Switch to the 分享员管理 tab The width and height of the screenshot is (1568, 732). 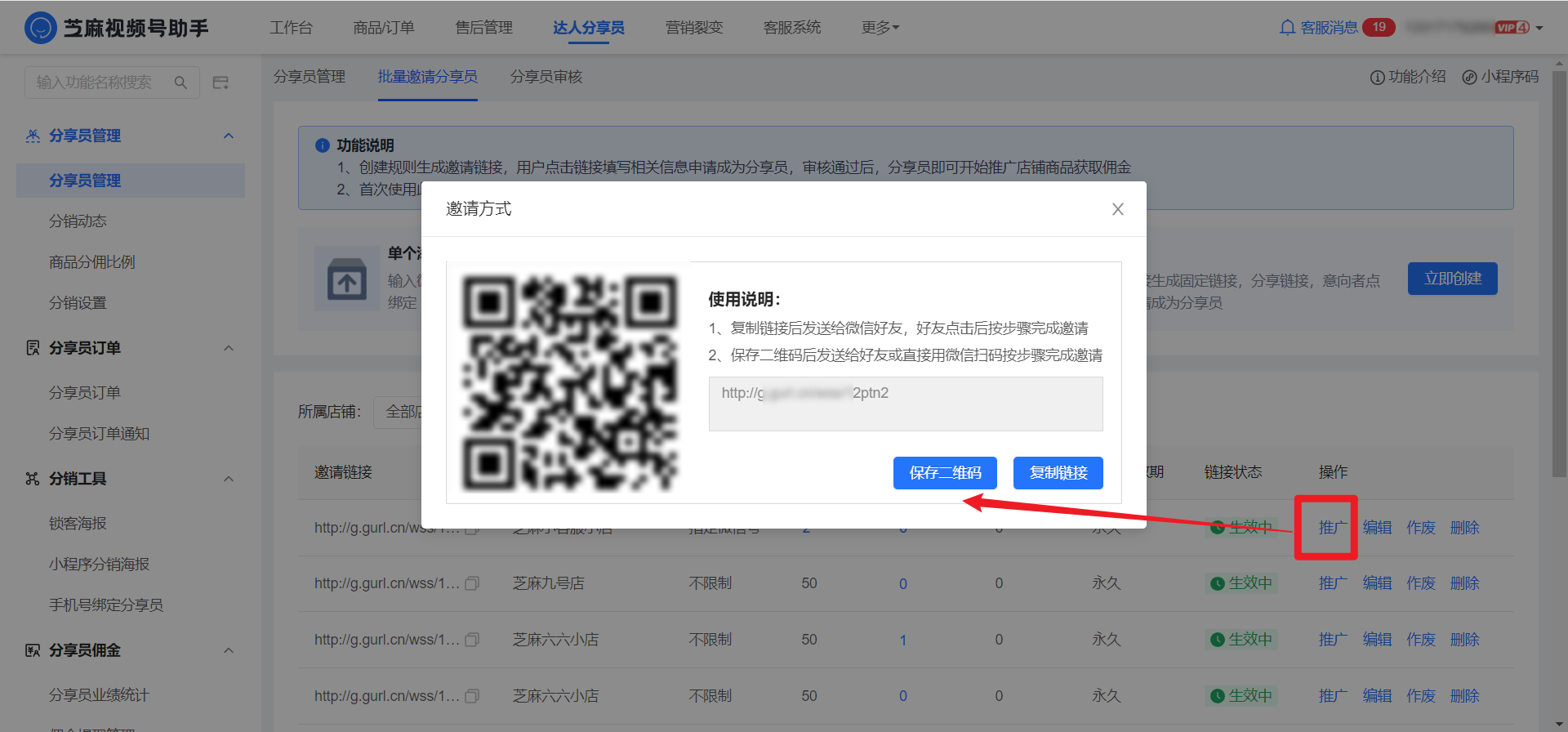pyautogui.click(x=310, y=77)
